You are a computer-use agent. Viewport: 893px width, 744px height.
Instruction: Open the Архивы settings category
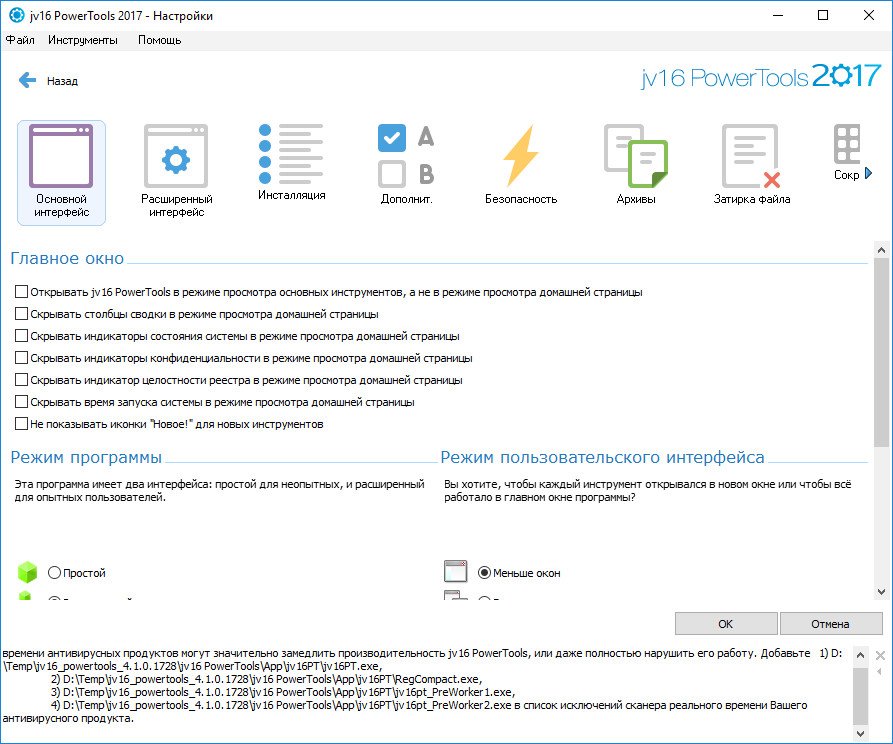(636, 165)
